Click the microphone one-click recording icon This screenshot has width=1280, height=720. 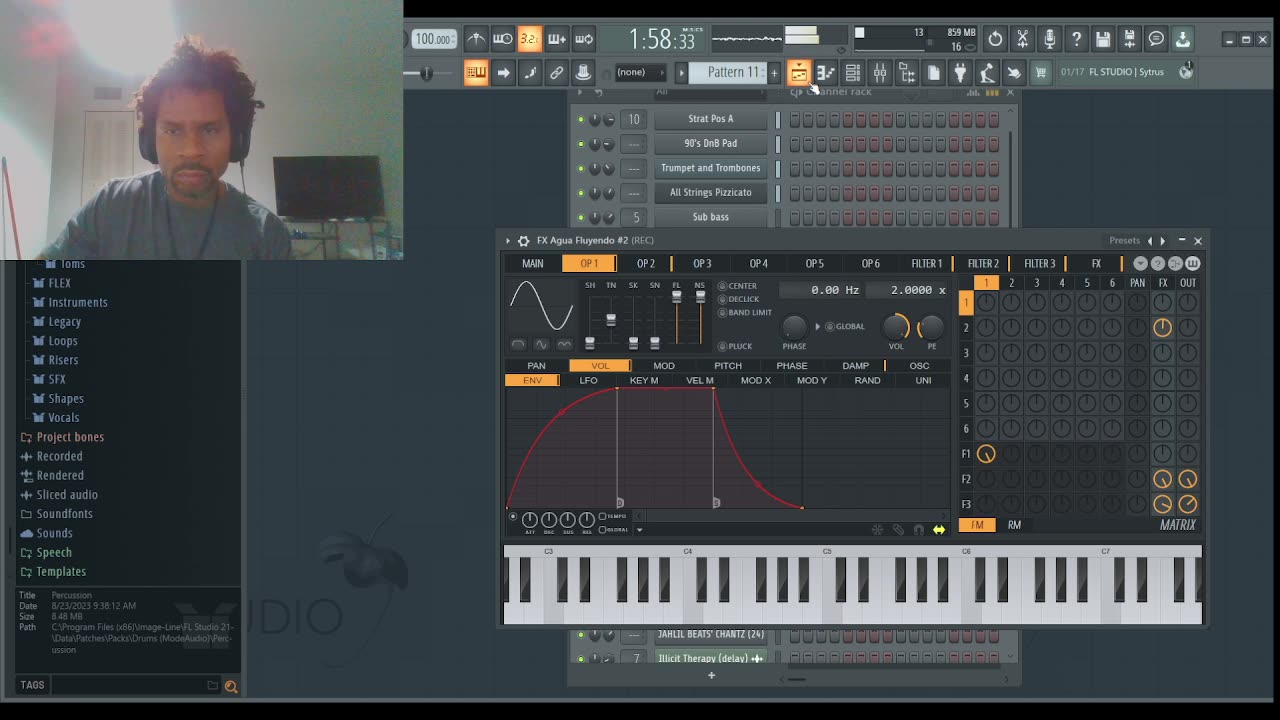[1049, 39]
